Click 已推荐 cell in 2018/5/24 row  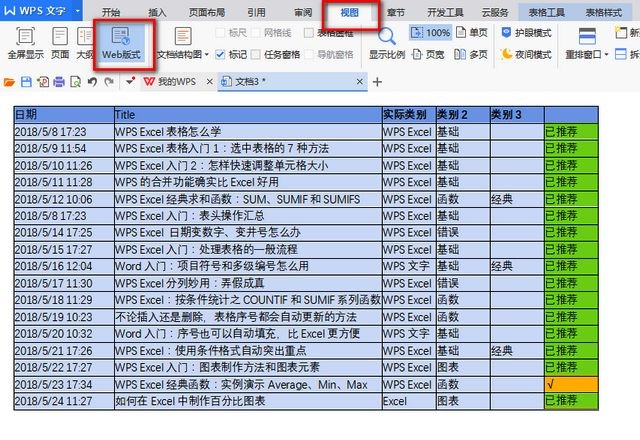point(571,401)
